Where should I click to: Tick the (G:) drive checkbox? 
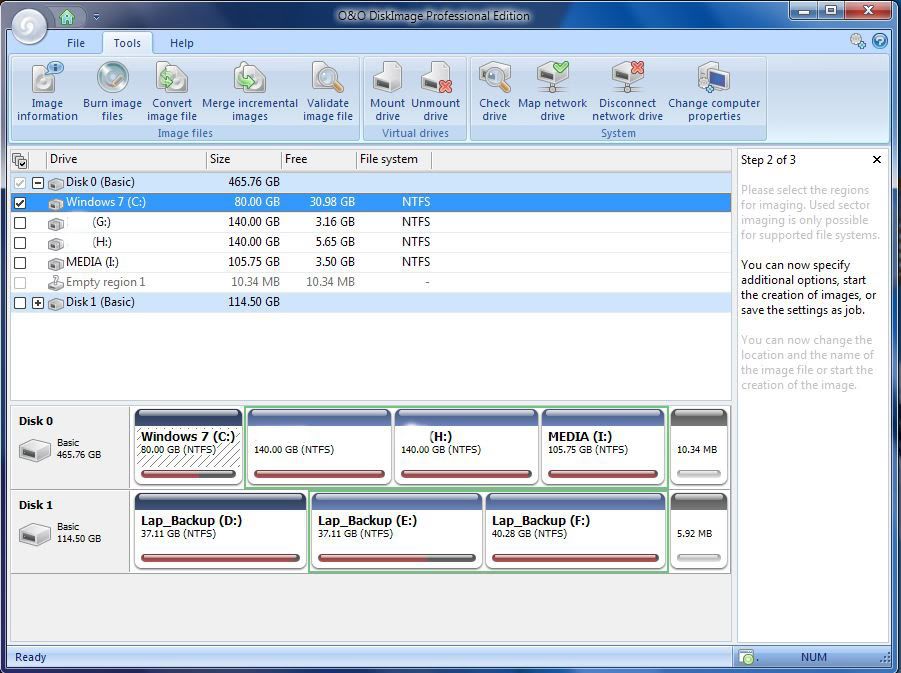tap(20, 222)
